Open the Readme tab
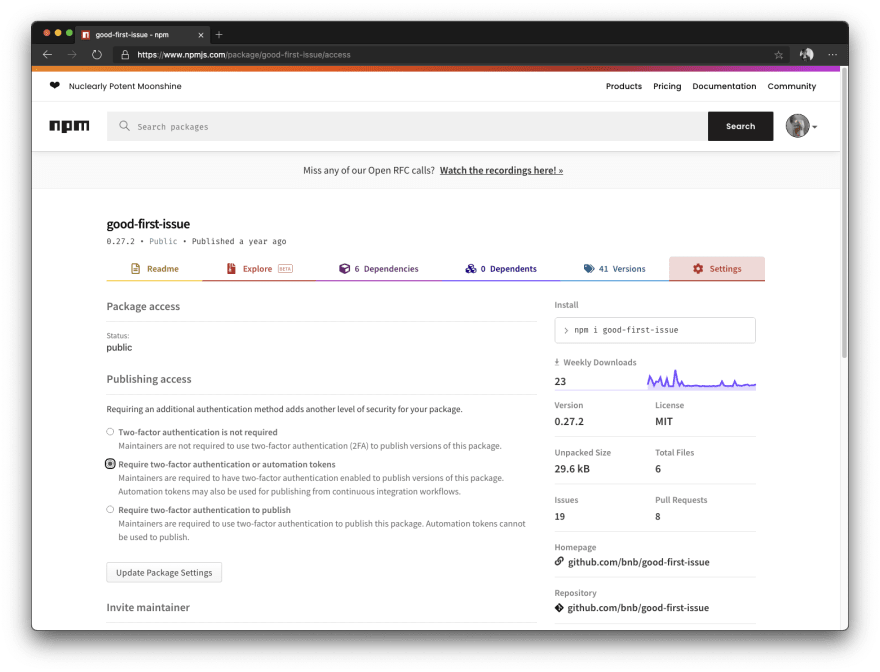Viewport: 880px width, 672px height. 154,268
